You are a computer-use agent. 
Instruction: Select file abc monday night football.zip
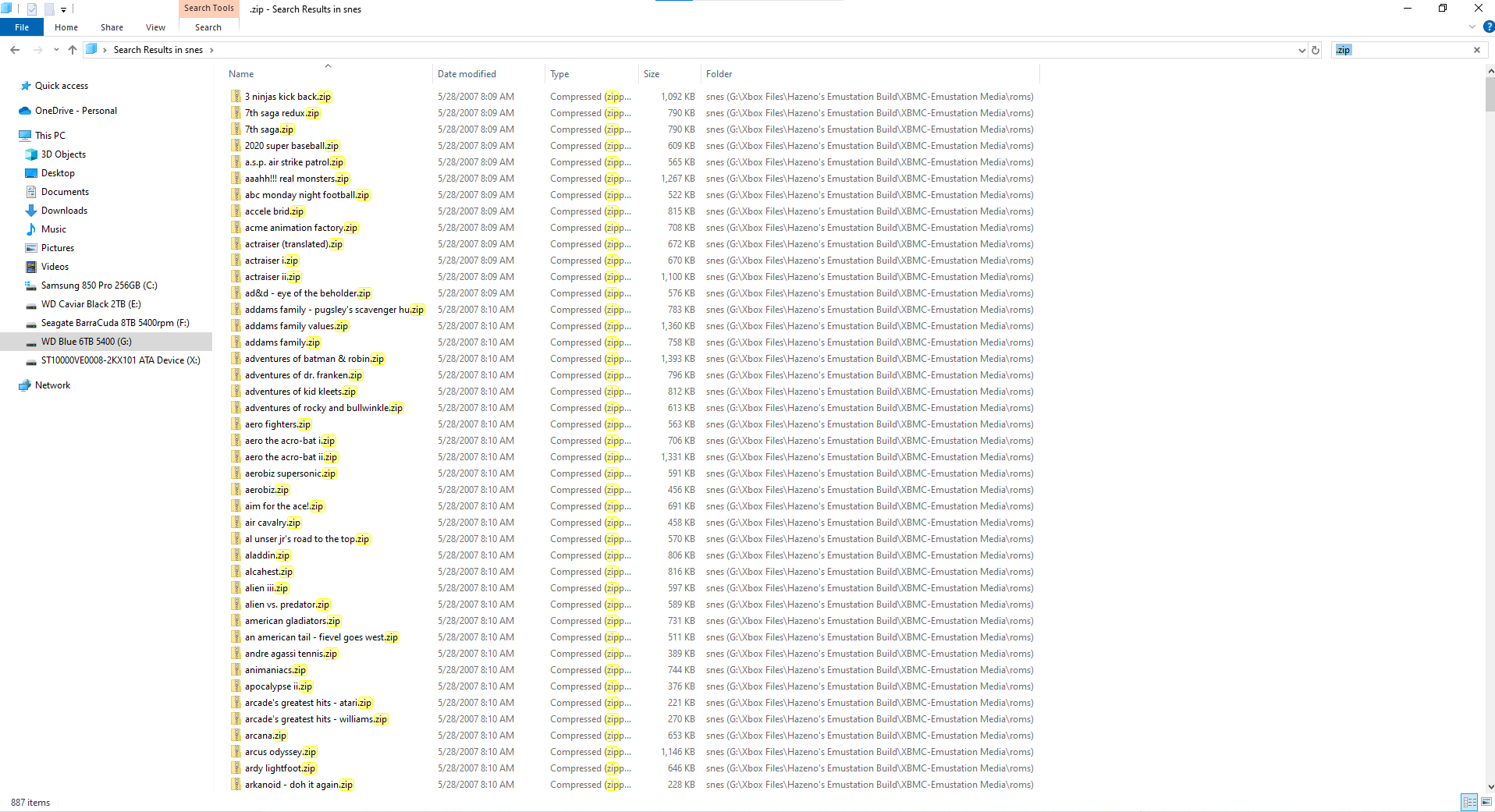tap(307, 195)
